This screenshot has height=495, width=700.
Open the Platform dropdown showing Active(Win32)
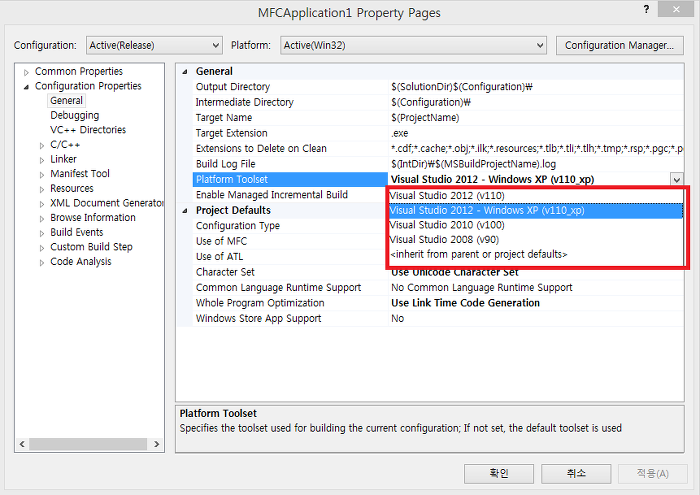[413, 46]
